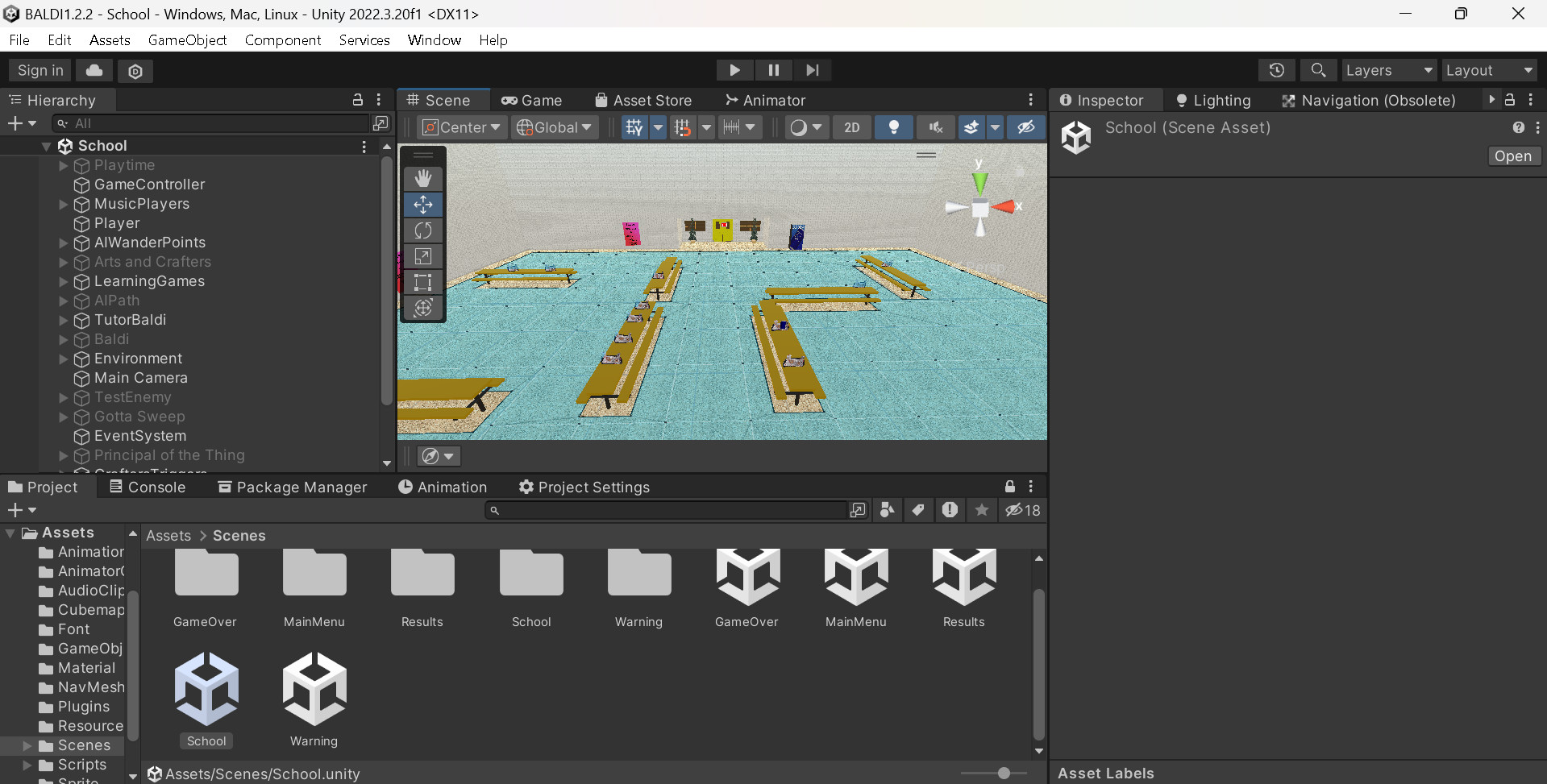
Task: Open the Layers dropdown
Action: tap(1388, 70)
